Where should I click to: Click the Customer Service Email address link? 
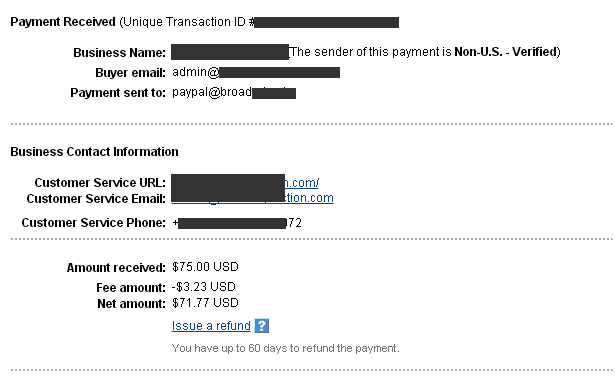[253, 198]
